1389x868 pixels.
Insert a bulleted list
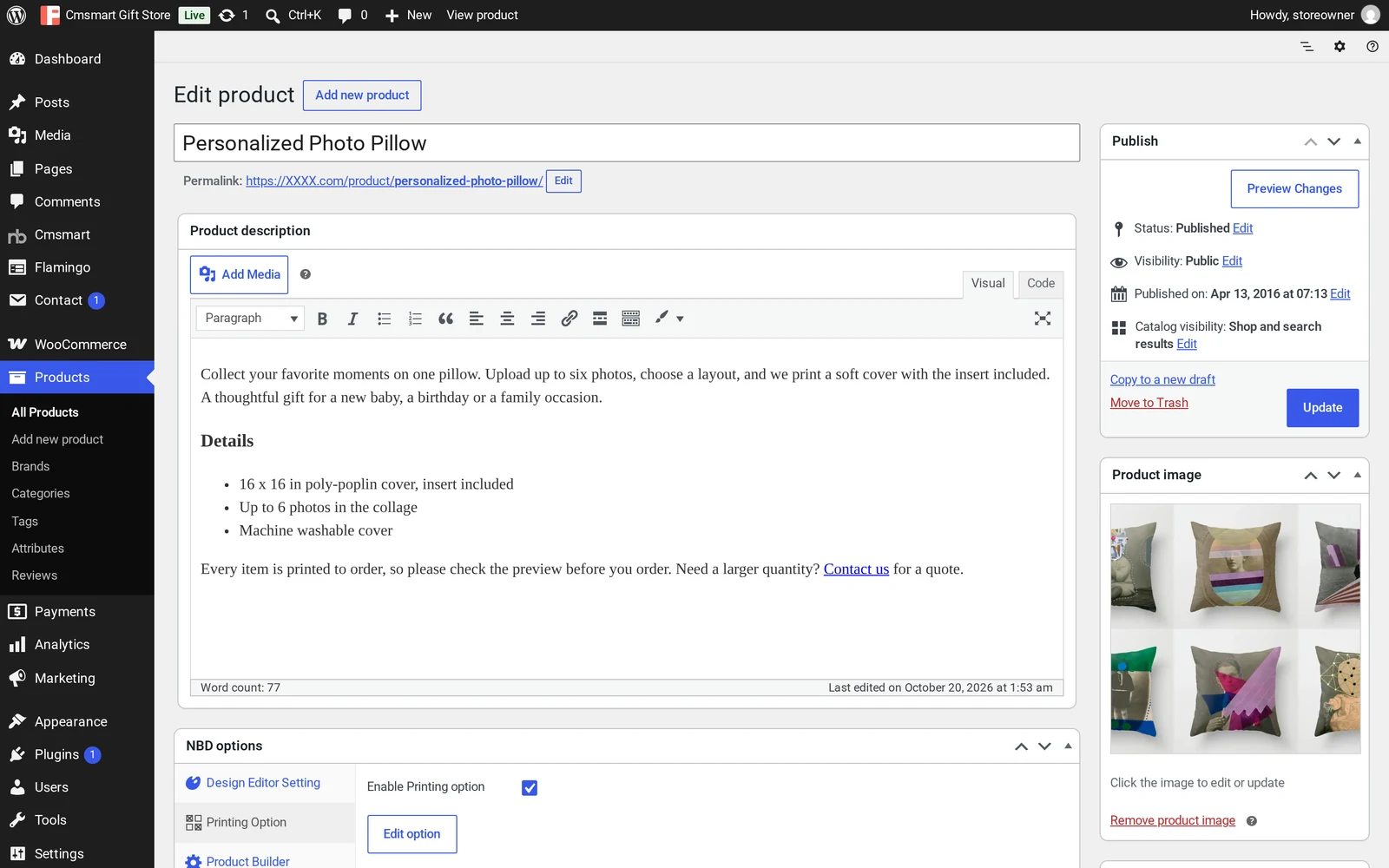coord(384,319)
